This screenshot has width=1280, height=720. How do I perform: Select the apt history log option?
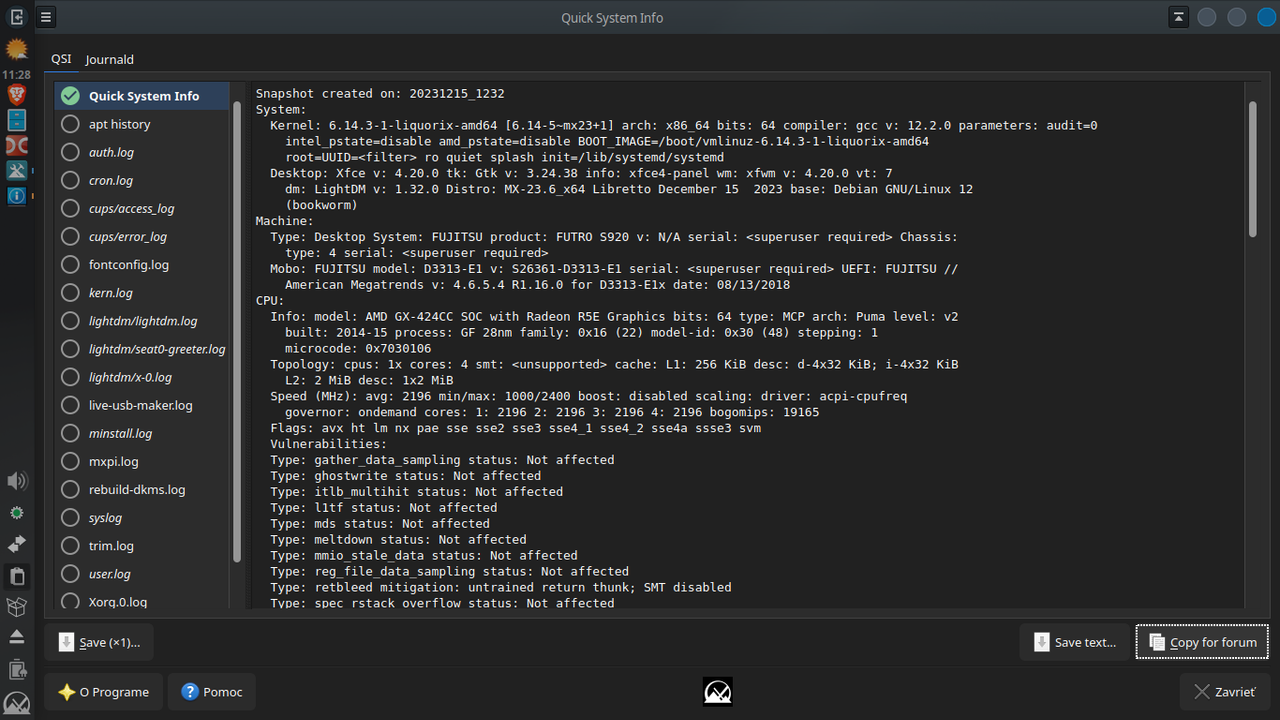point(142,124)
